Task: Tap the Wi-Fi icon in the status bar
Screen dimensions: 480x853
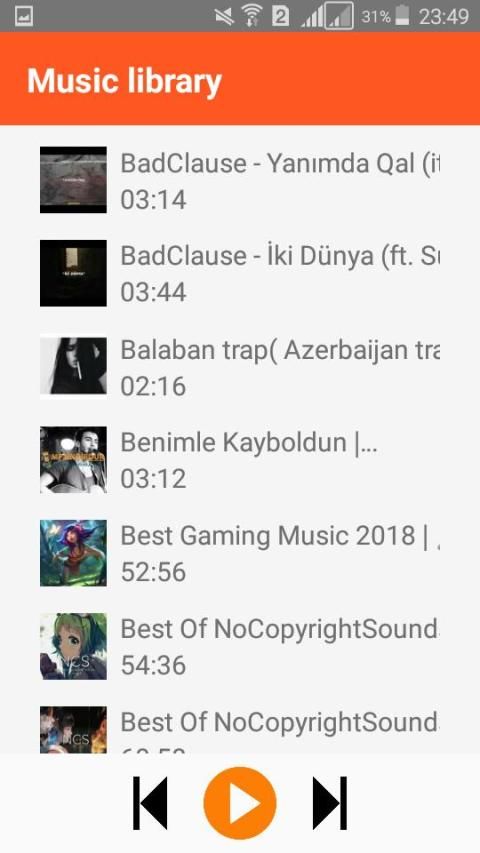Action: [x=251, y=16]
